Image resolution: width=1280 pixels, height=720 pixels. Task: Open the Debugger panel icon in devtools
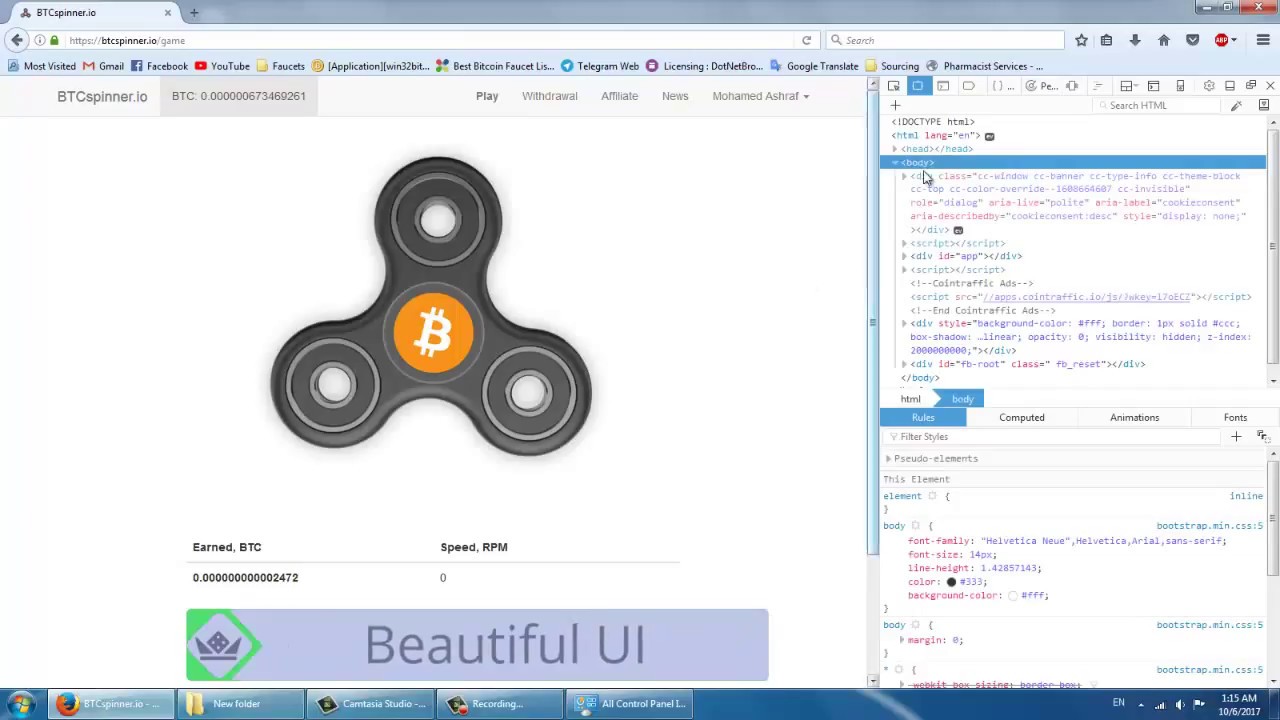coord(969,86)
